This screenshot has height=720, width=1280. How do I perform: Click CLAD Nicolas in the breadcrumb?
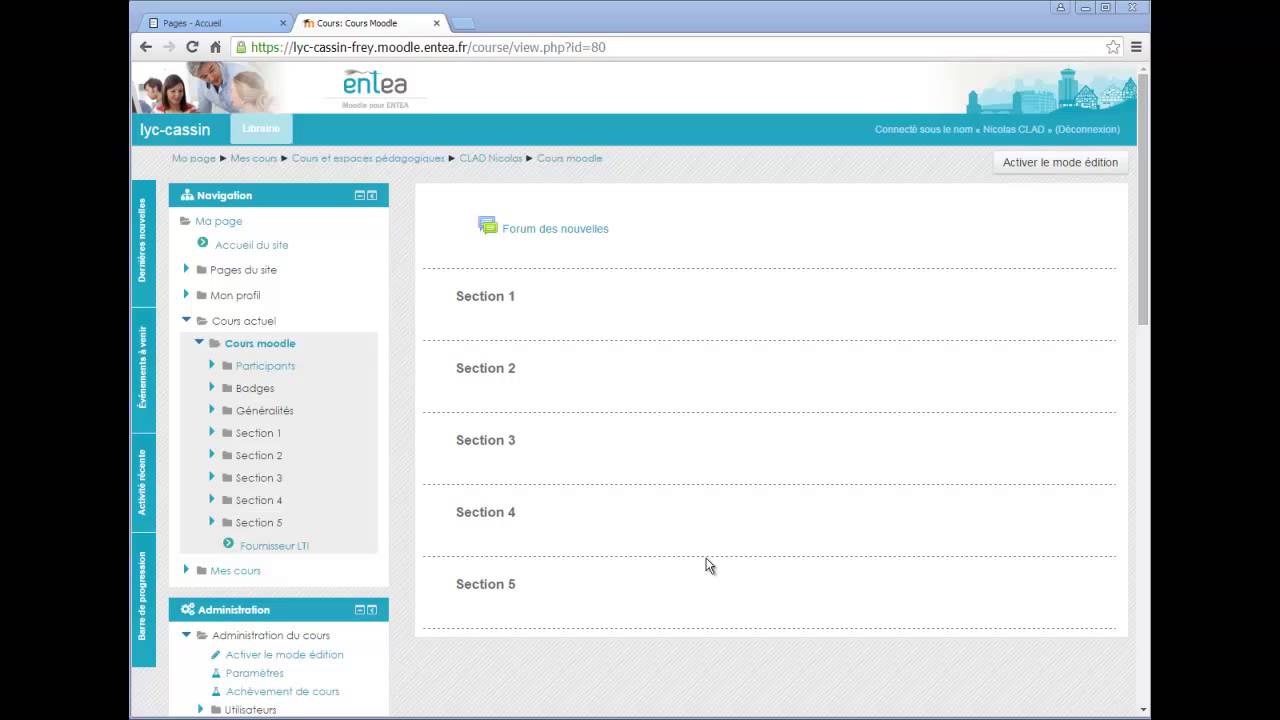(491, 158)
